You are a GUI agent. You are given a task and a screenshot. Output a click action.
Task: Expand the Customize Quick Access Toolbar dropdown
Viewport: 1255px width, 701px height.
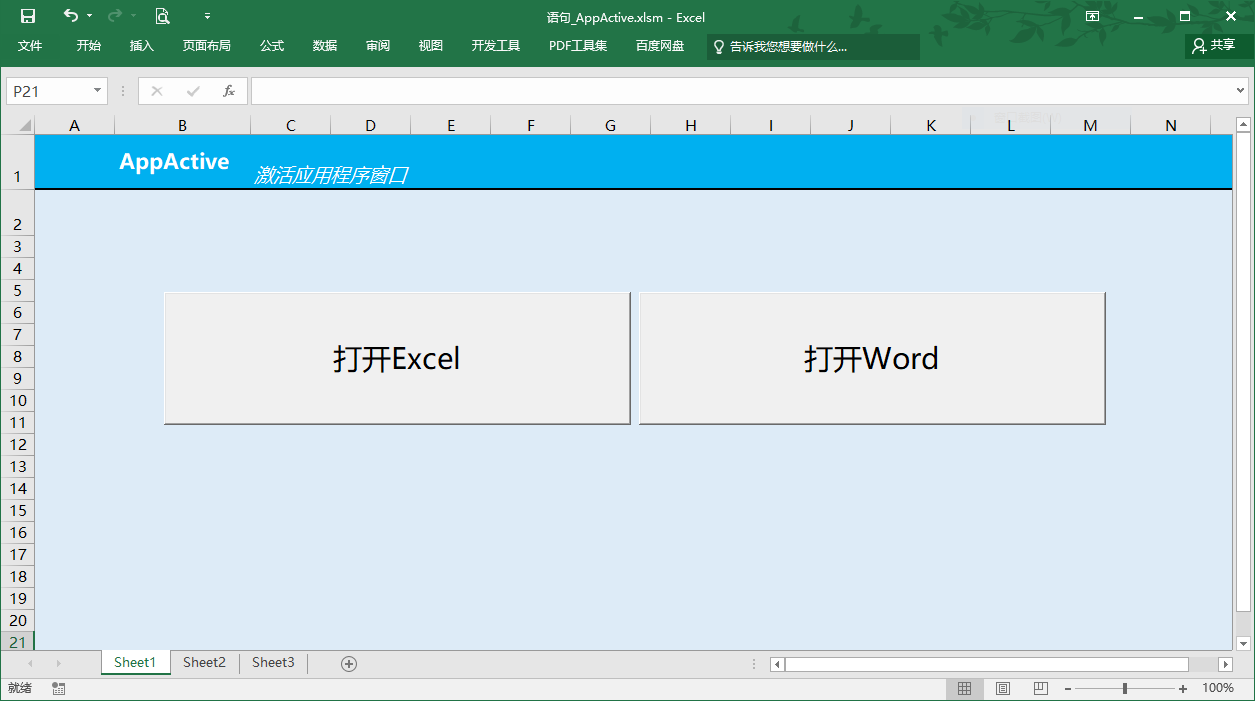click(x=207, y=16)
